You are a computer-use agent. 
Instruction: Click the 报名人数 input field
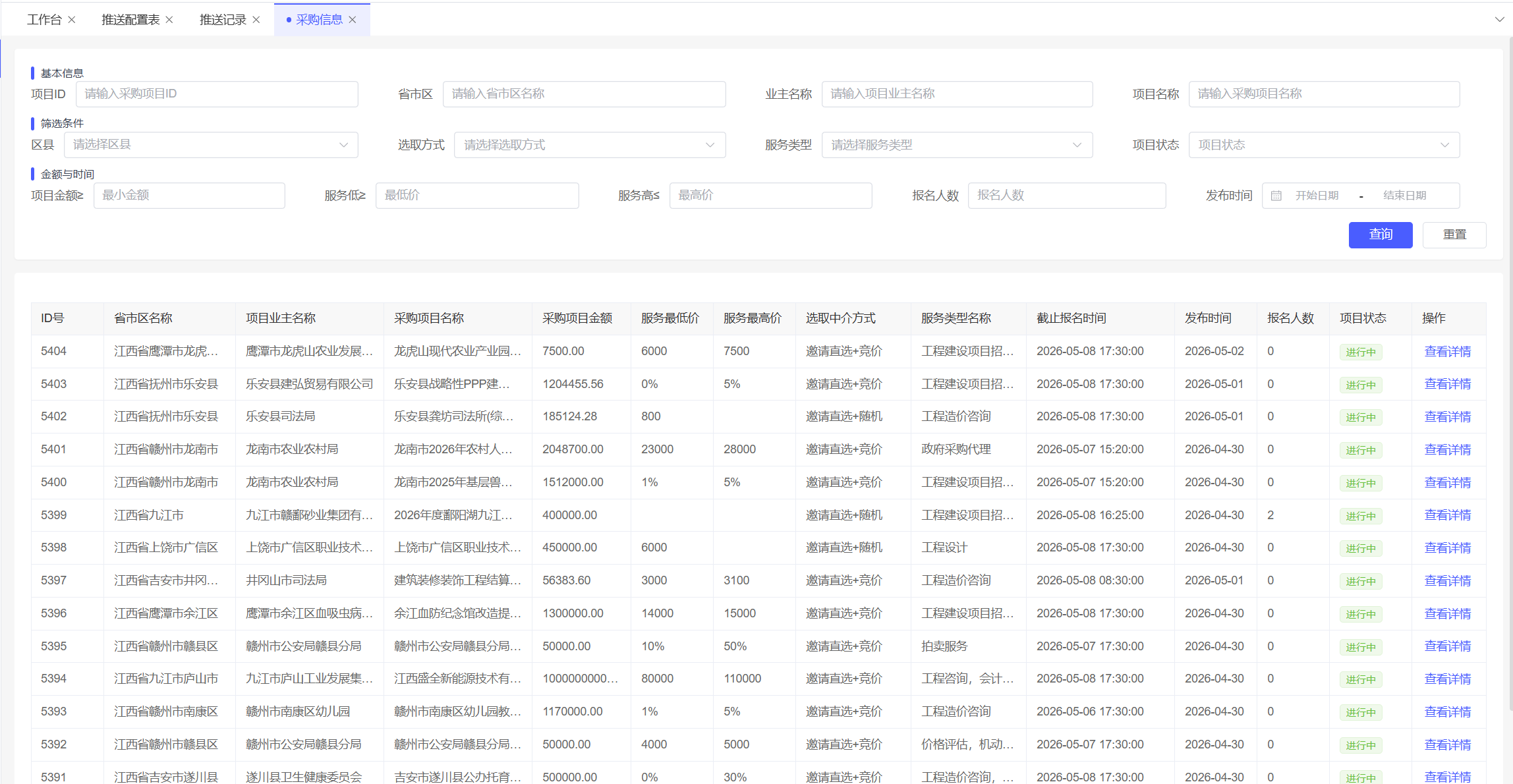pos(1067,196)
